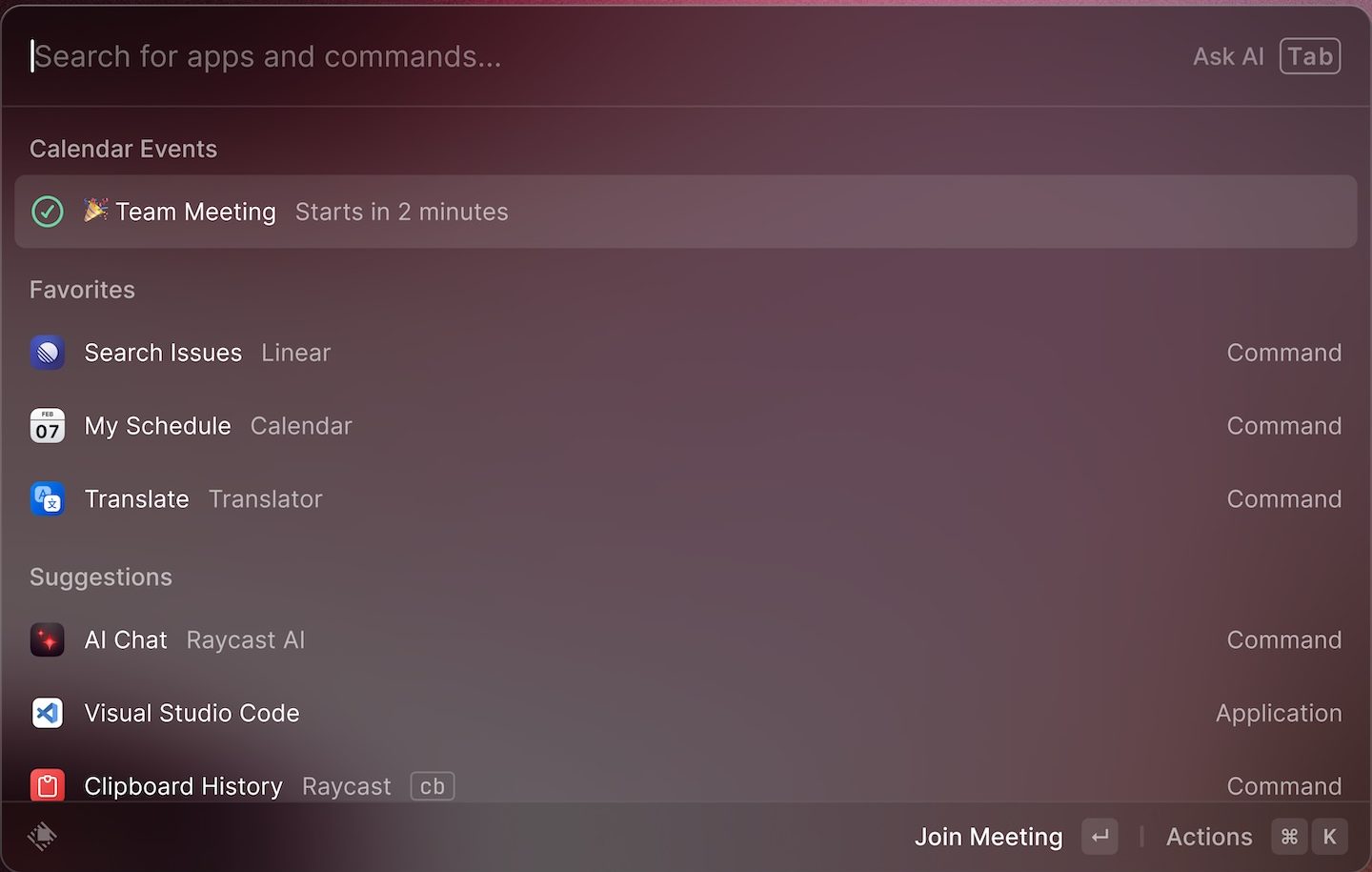Select the Search Issues command
This screenshot has width=1372, height=872.
(x=686, y=353)
